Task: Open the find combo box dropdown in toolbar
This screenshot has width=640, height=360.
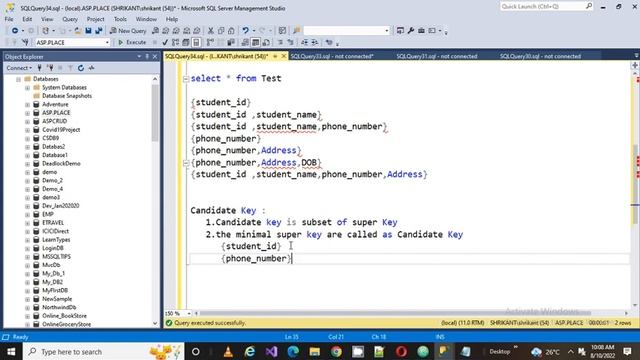Action: point(387,31)
